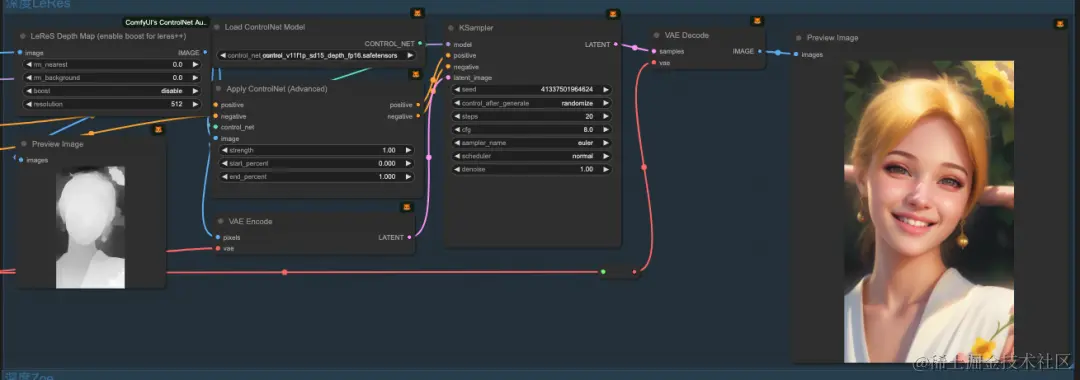Click the seed value field in KSampler
This screenshot has height=380, width=1080.
pos(532,89)
